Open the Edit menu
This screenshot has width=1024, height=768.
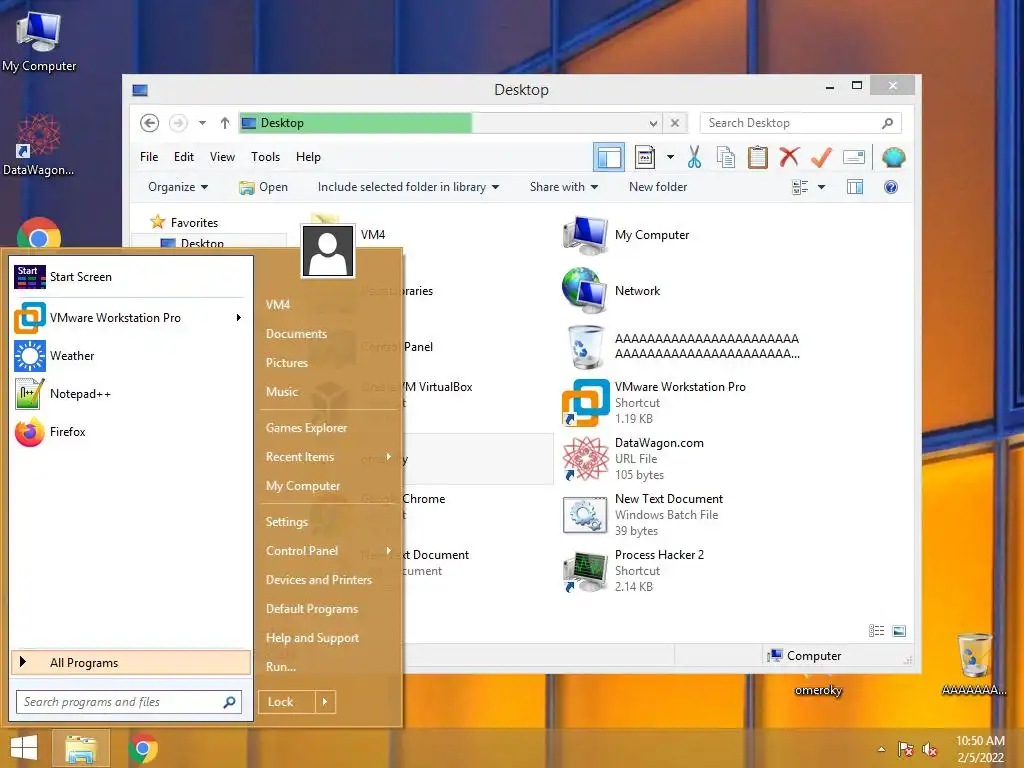[x=184, y=157]
